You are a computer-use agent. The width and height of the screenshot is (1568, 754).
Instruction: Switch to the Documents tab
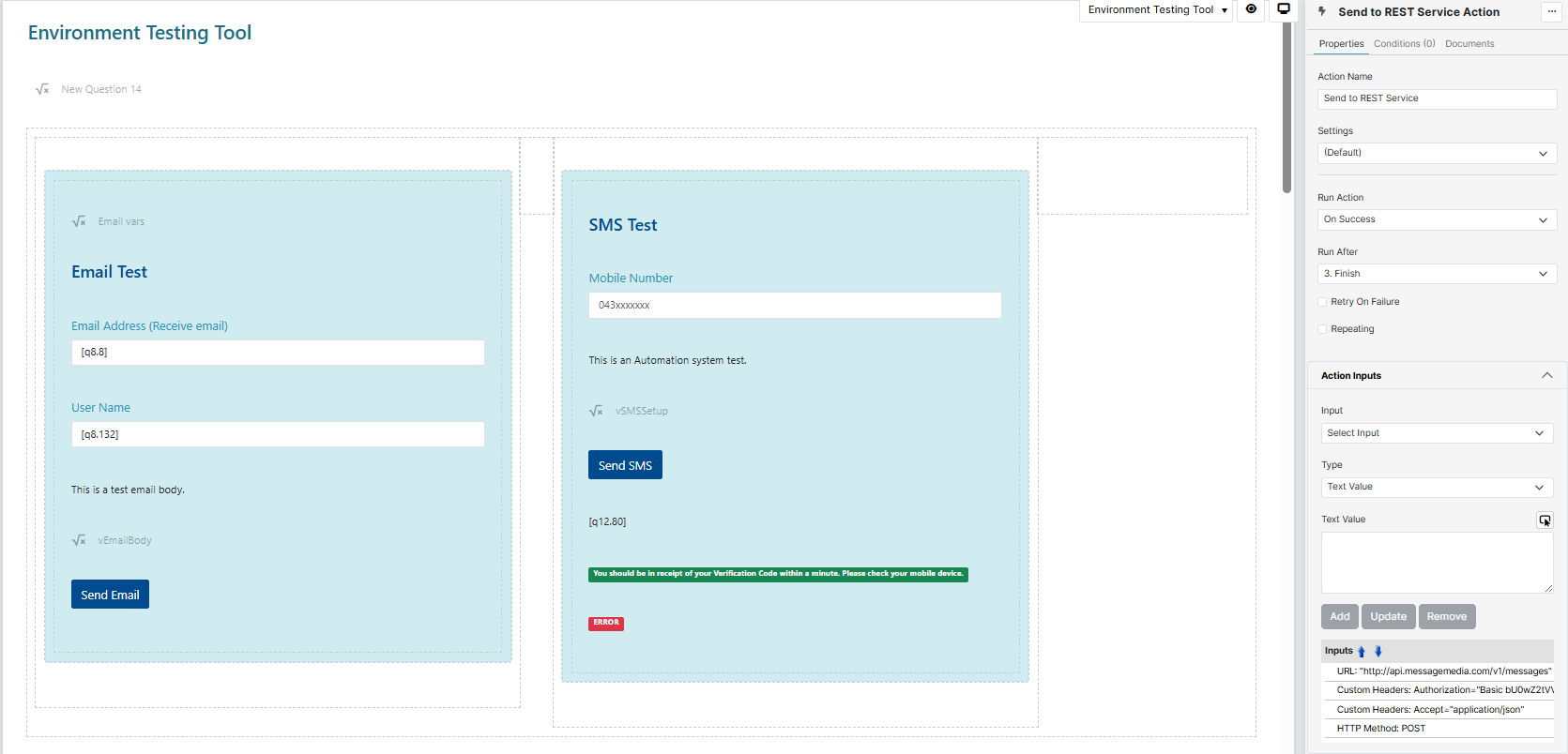(x=1469, y=44)
